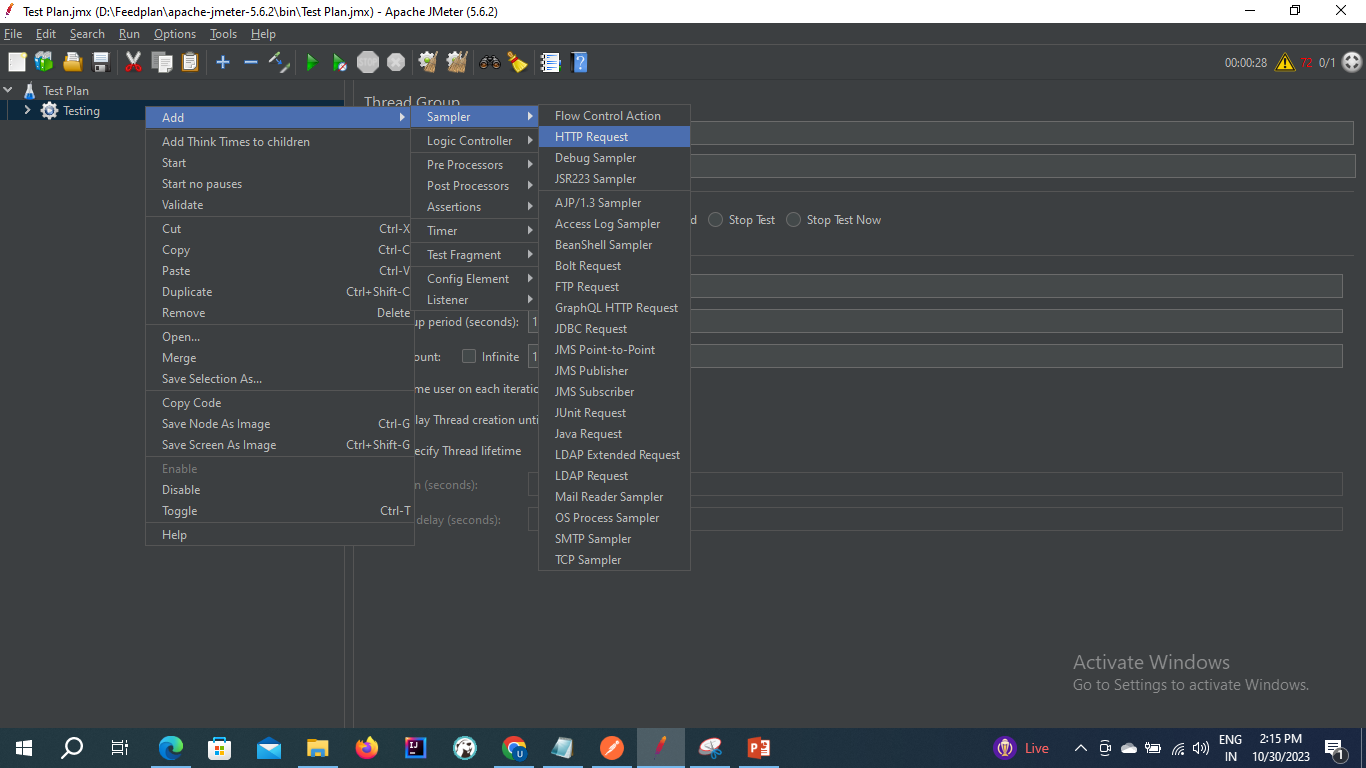Image resolution: width=1366 pixels, height=768 pixels.
Task: Open the Function Helper list icon
Action: [x=550, y=62]
